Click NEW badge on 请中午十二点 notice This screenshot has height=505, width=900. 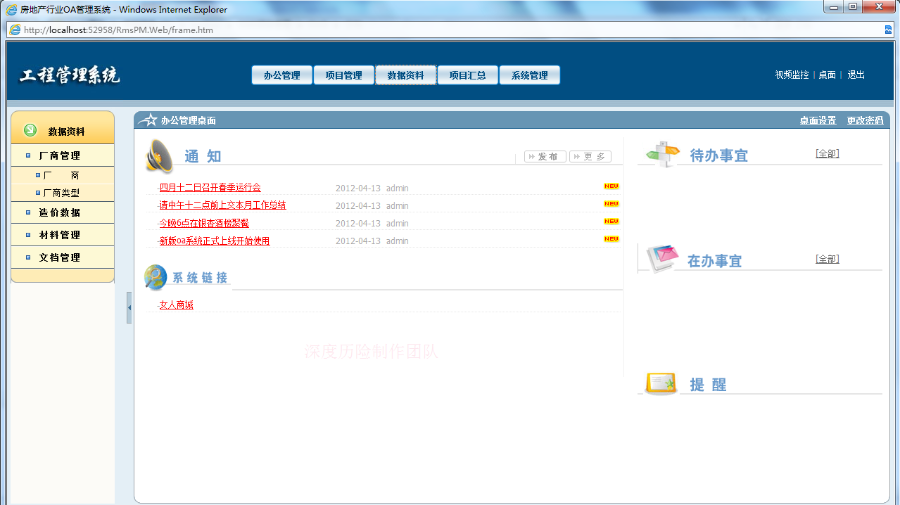(611, 204)
